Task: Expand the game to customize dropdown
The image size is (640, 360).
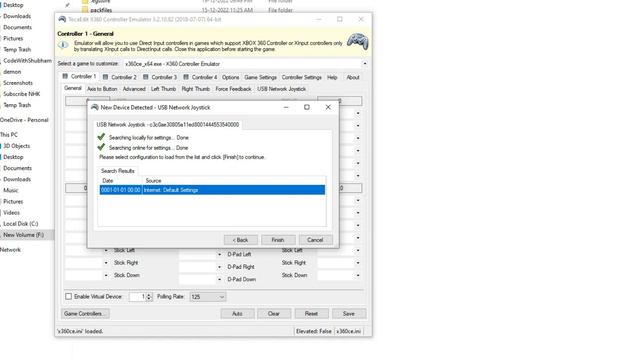Action: [x=364, y=64]
